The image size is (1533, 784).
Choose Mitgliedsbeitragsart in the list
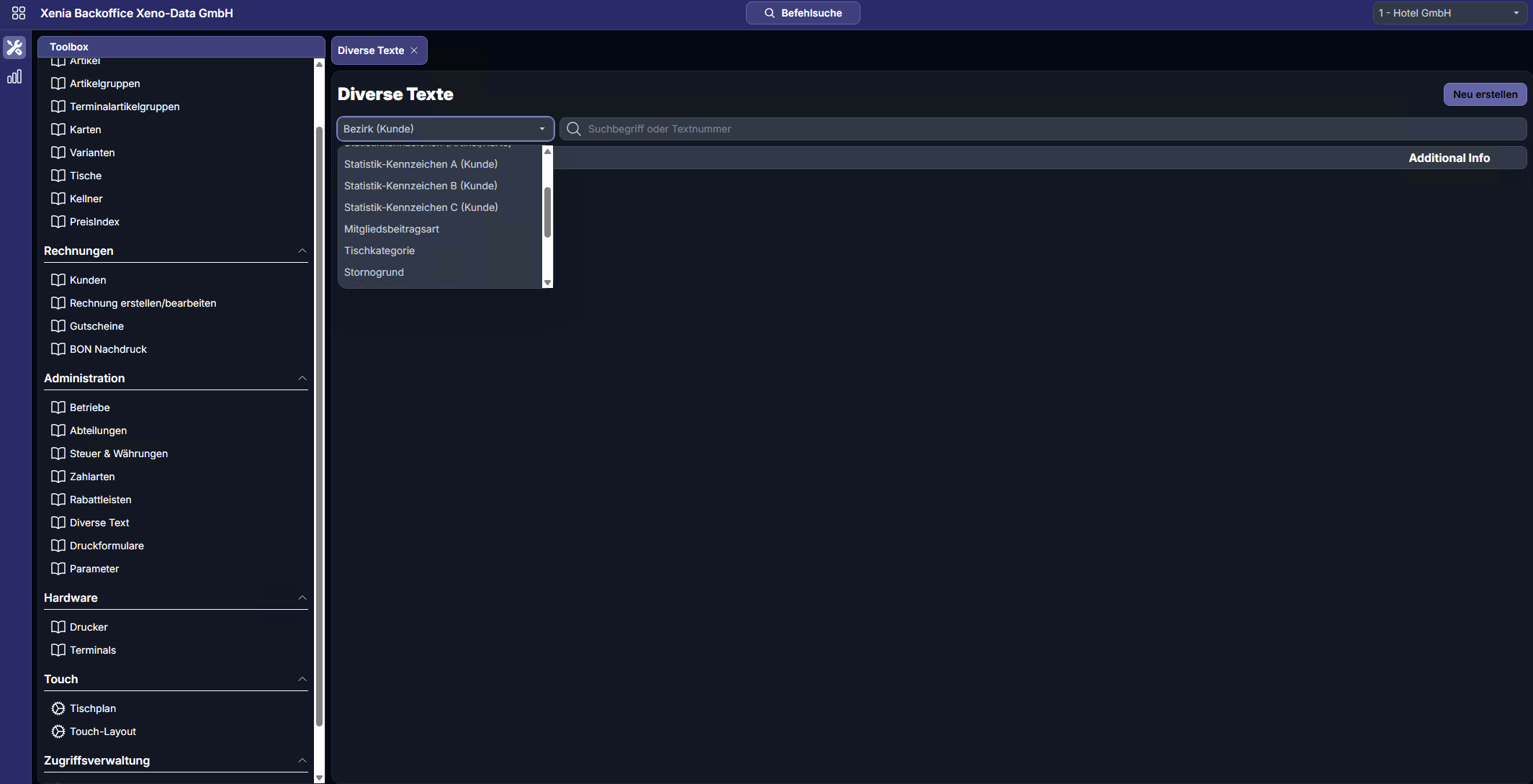click(392, 229)
